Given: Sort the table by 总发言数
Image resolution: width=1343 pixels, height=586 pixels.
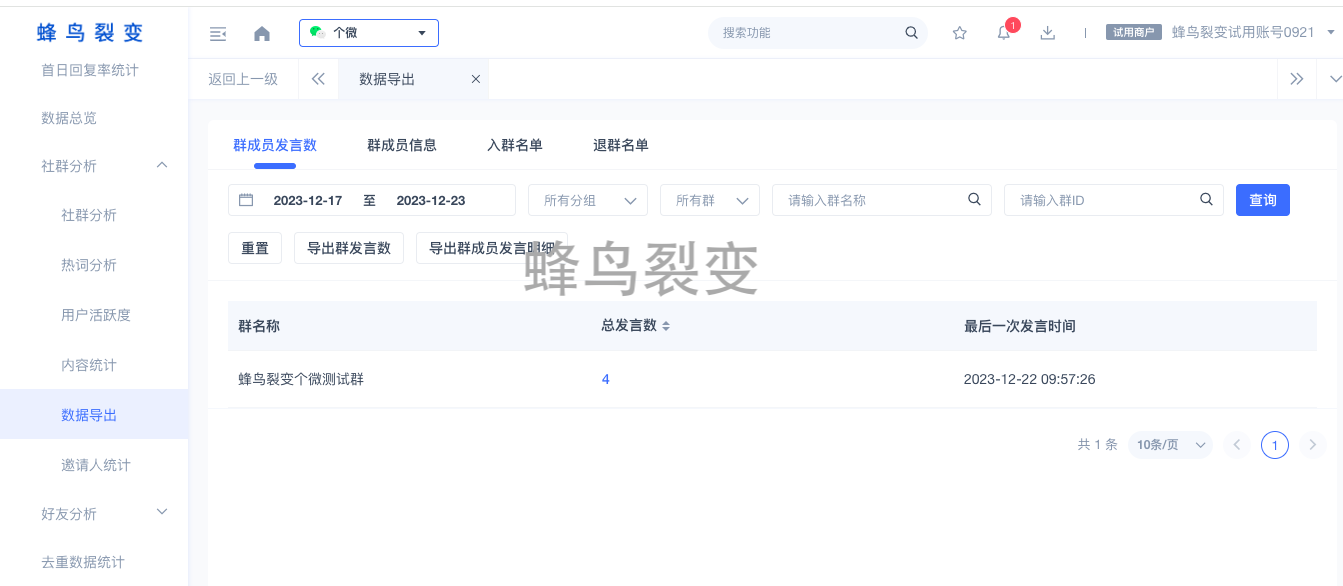Looking at the screenshot, I should coord(666,326).
